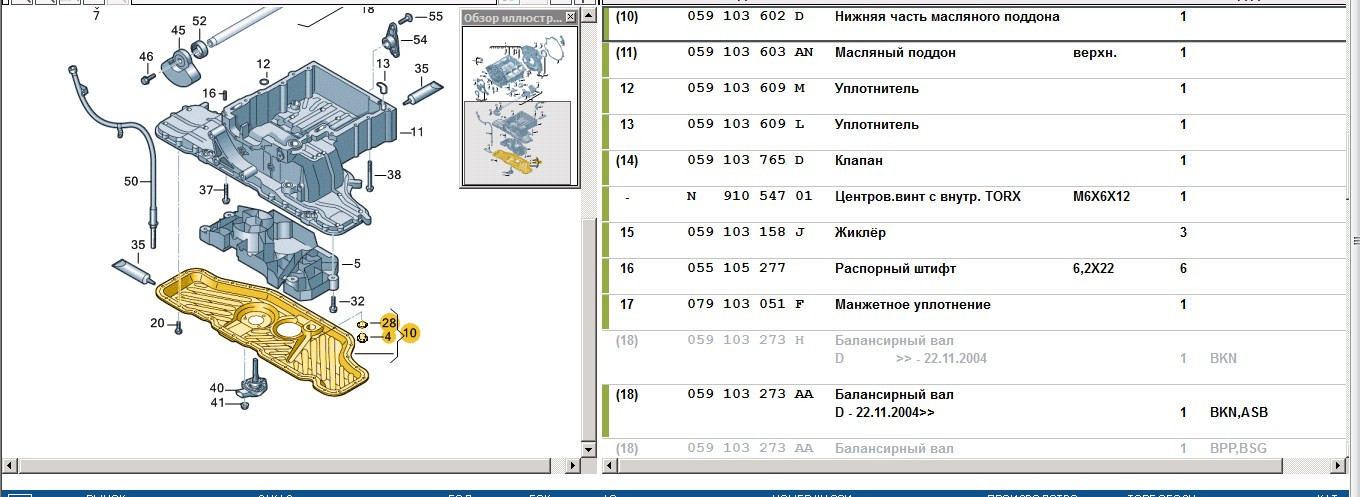Select the upper thumbnail in overview panel

[519, 65]
